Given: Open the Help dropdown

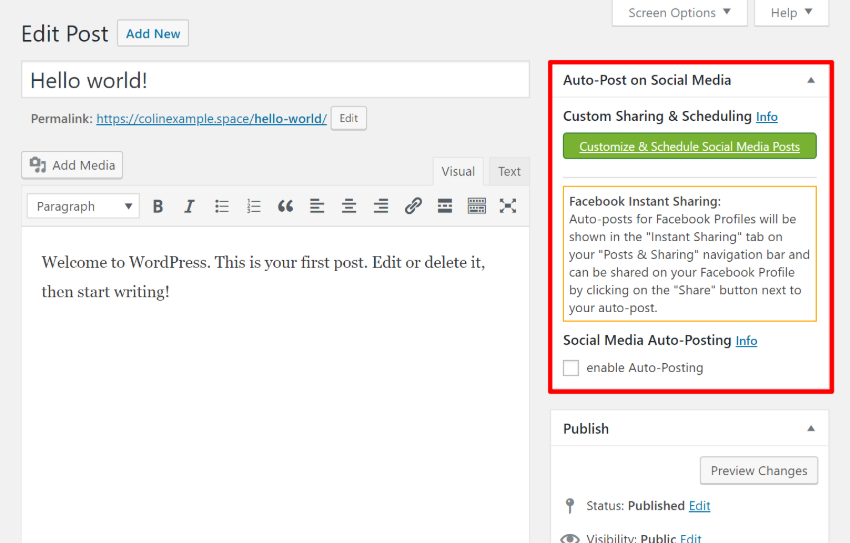Looking at the screenshot, I should [x=791, y=12].
